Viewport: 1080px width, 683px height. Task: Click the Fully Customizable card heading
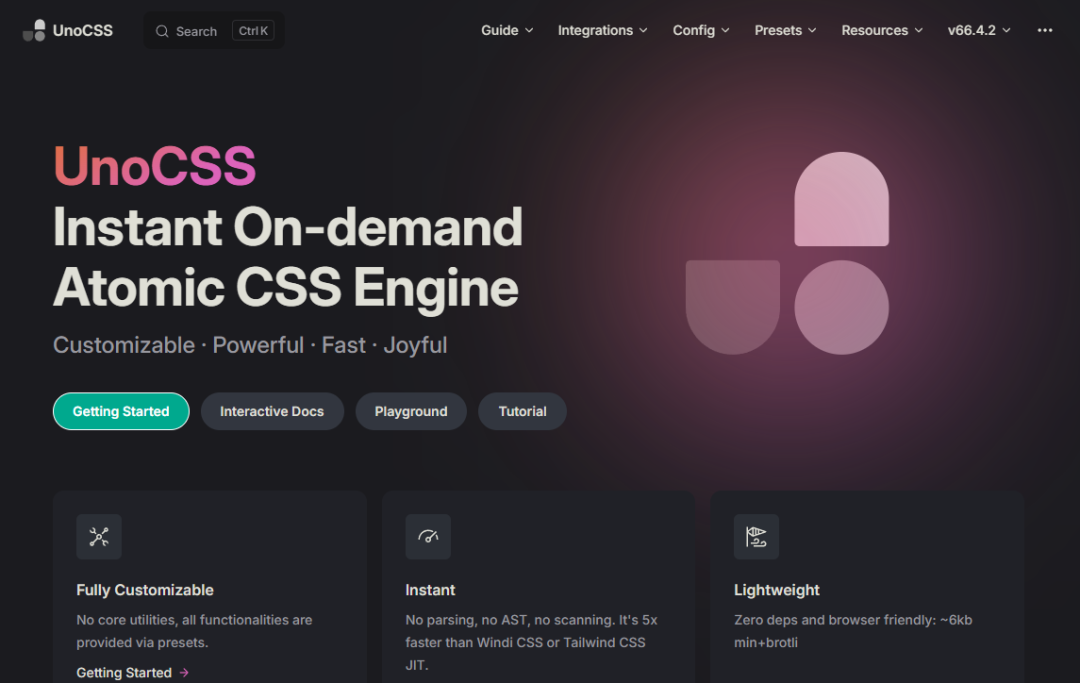(145, 590)
